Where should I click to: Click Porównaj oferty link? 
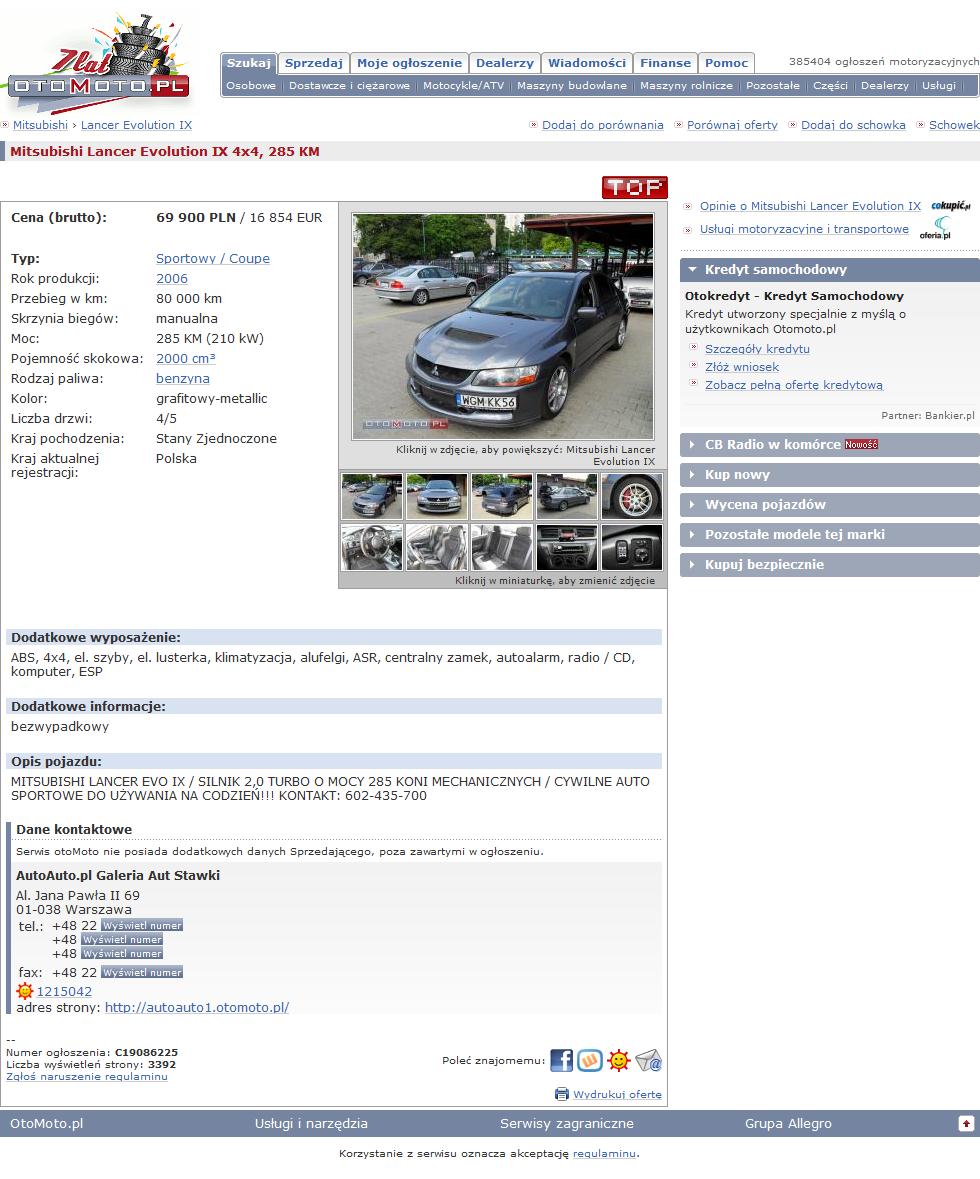point(732,125)
